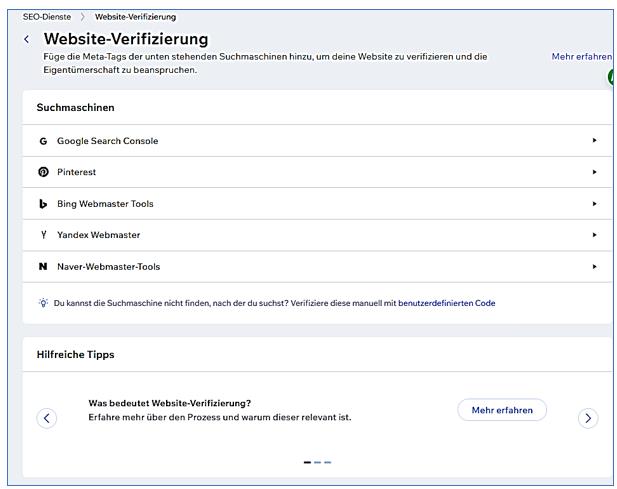The image size is (617, 489).
Task: Go back using the arrow beside Website-Verifizierung
Action: (26, 39)
